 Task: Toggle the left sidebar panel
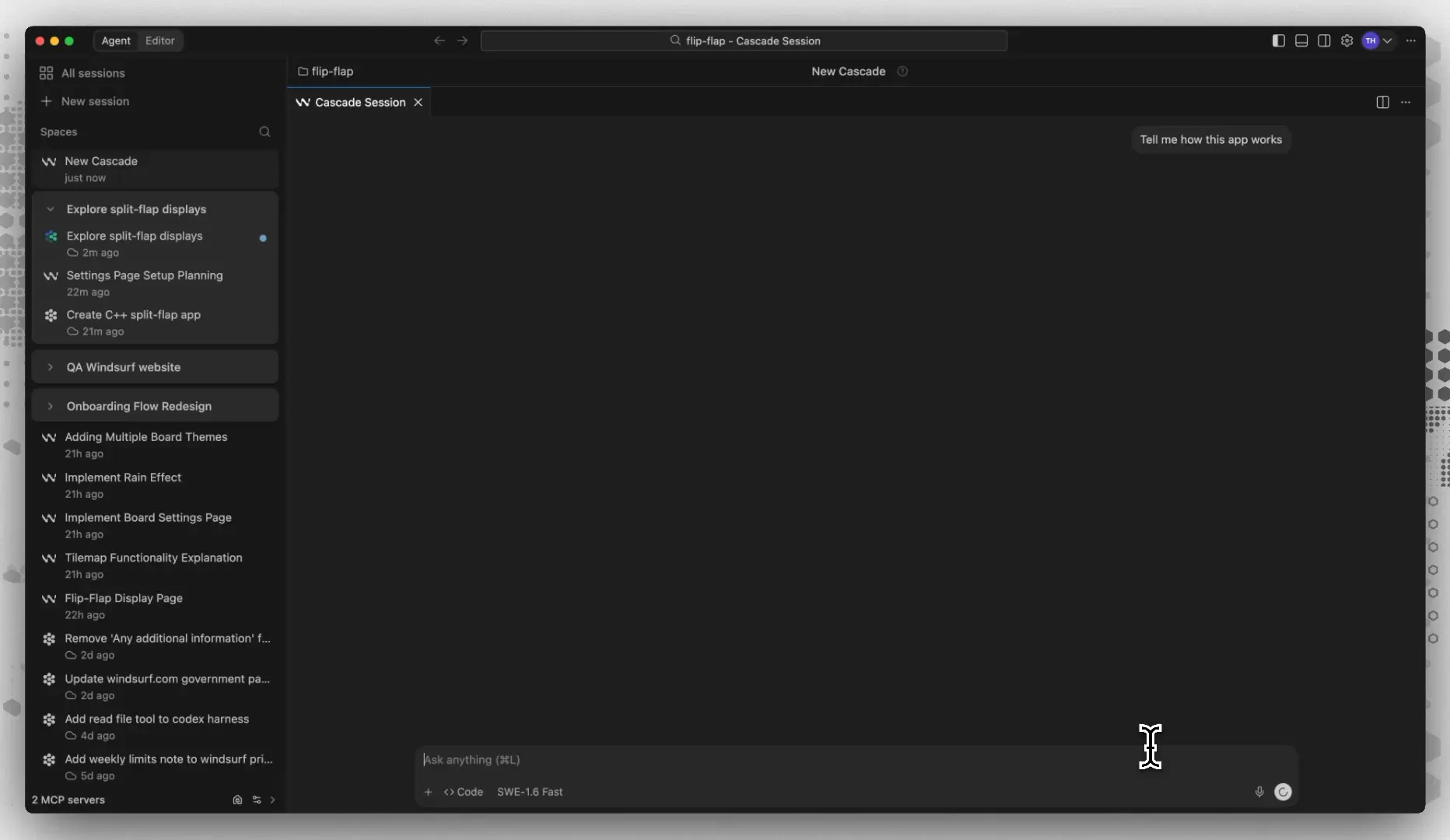[x=1278, y=40]
